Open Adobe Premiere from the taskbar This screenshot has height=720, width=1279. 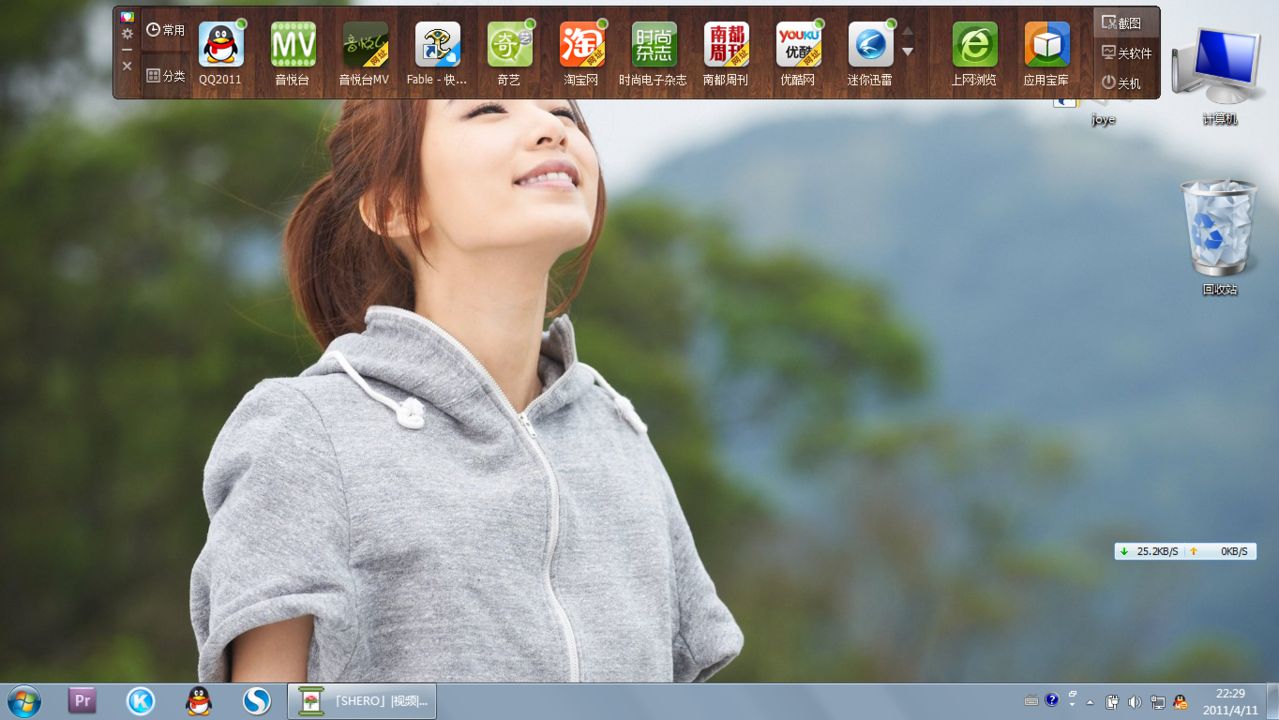[82, 701]
